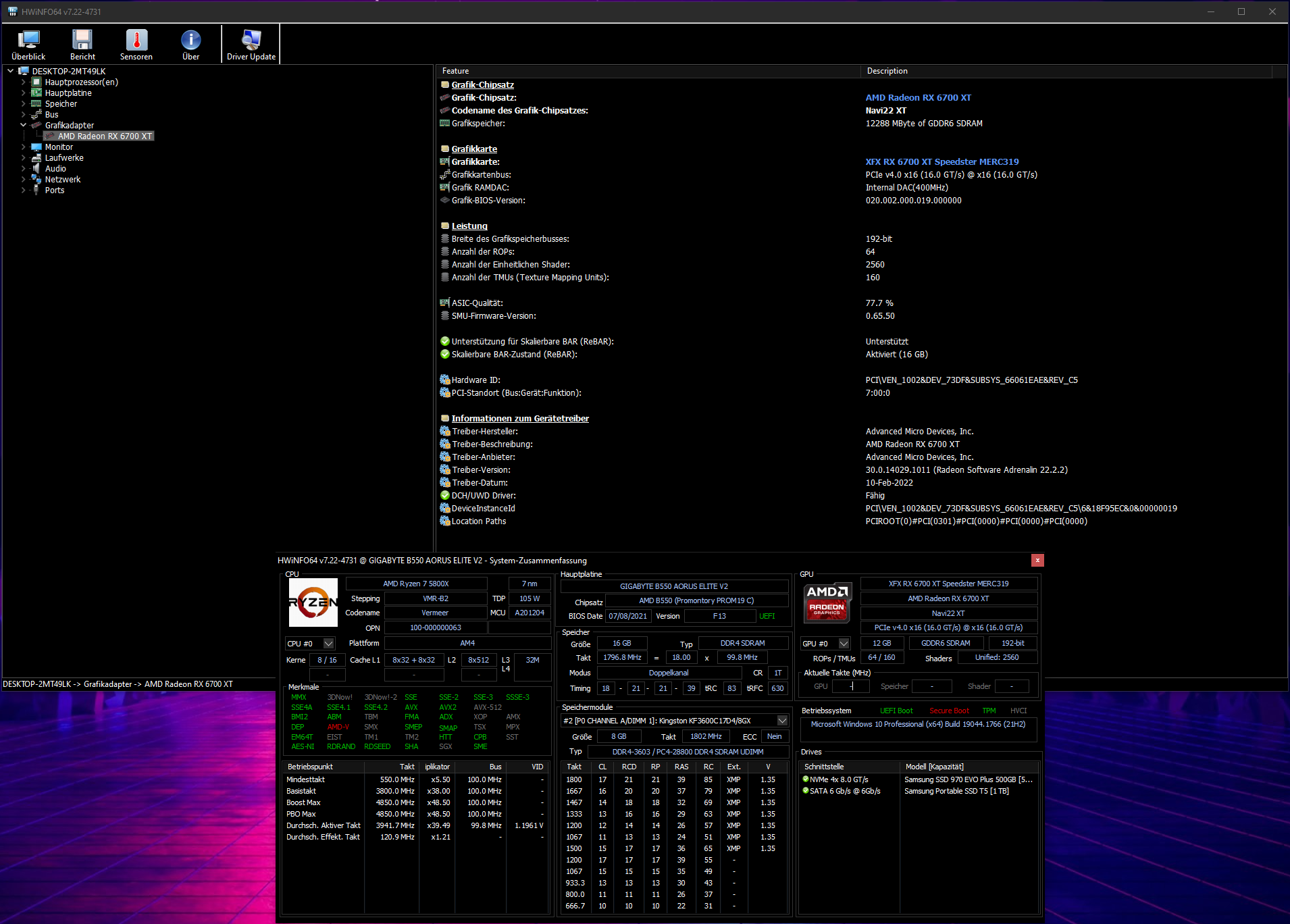
Task: Click the ASIC-Qualität icon
Action: (x=444, y=303)
